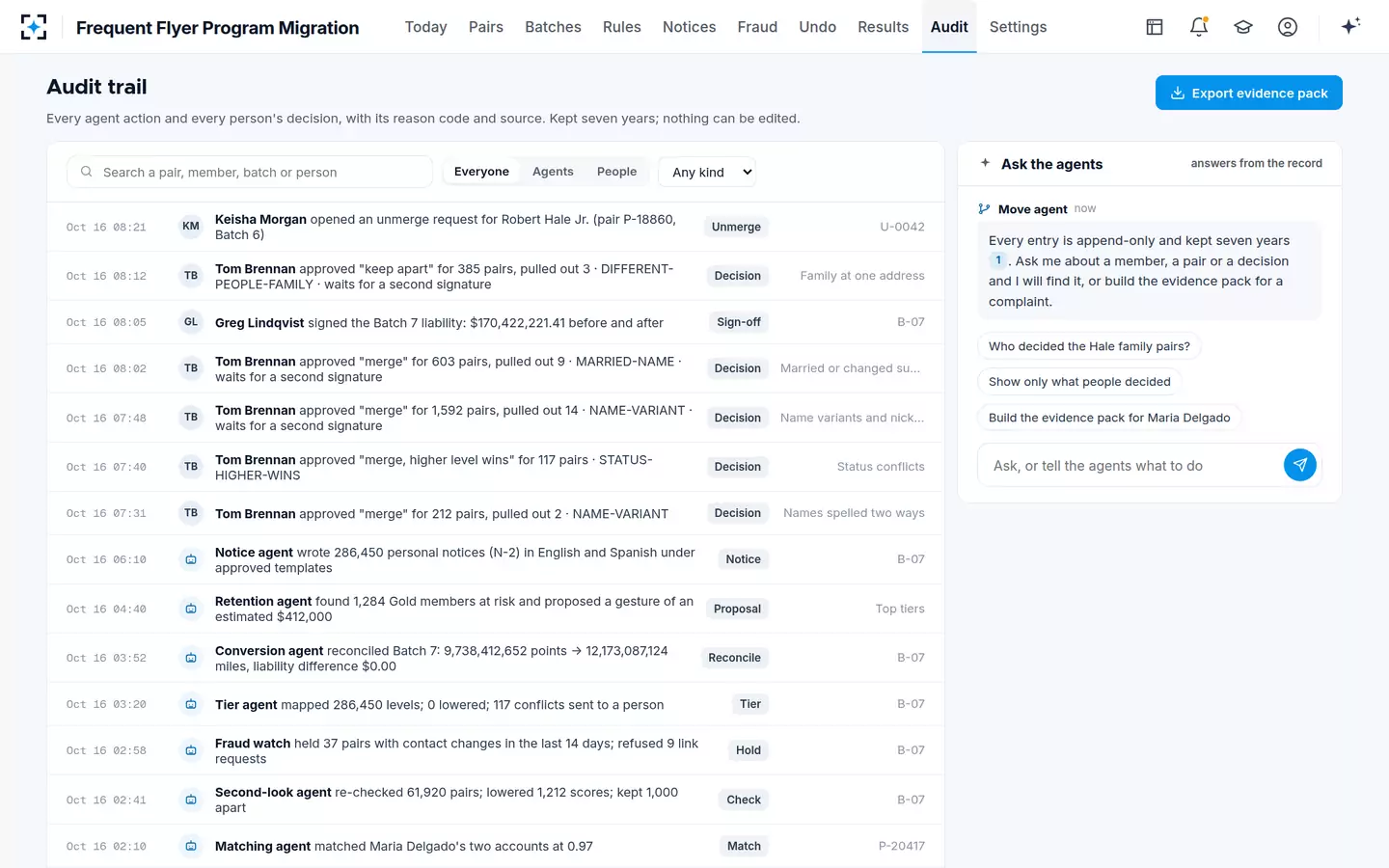Click the app logo beside Frequent Flyer Program Migration
The image size is (1389, 868).
[34, 27]
